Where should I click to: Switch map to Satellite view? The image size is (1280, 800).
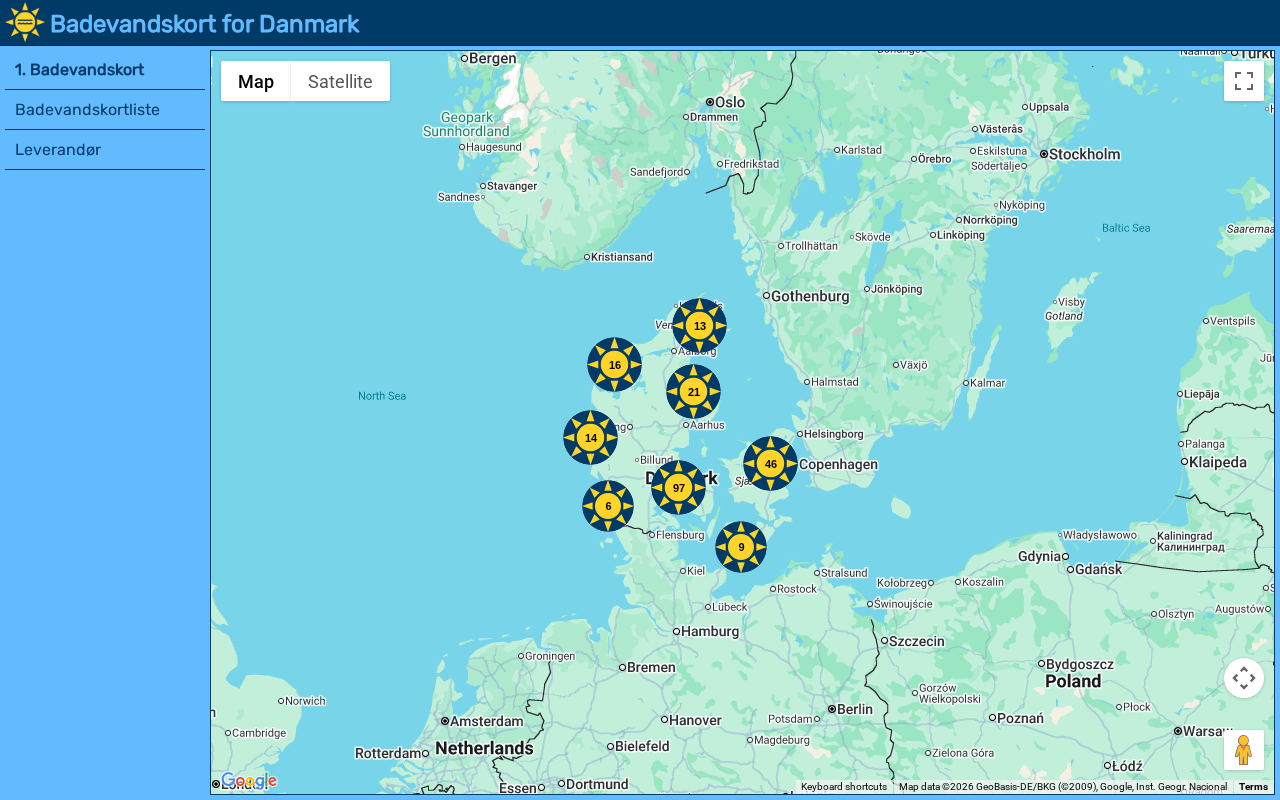point(340,81)
